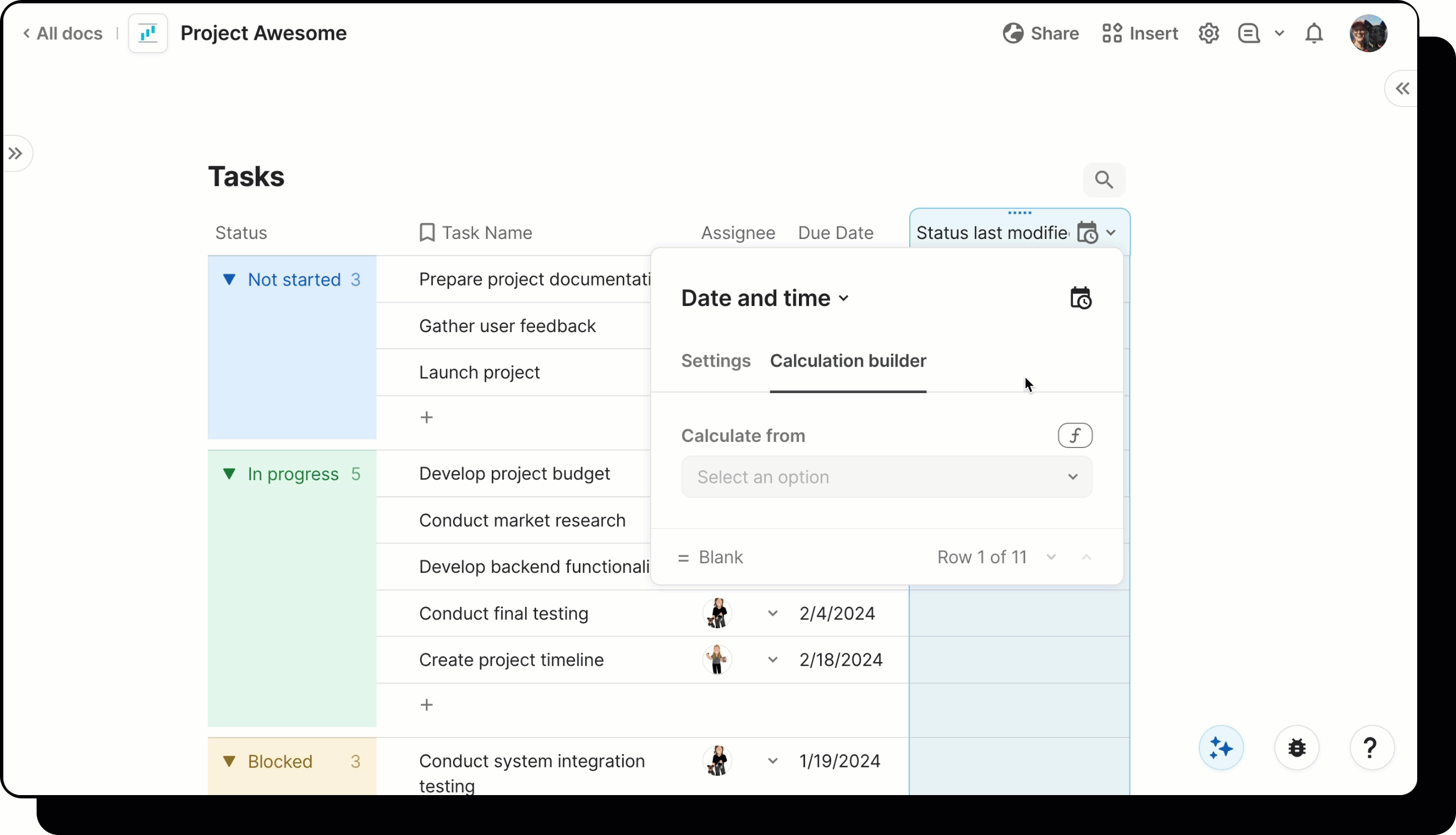Viewport: 1456px width, 835px height.
Task: Select the Calculation builder tab
Action: 848,361
